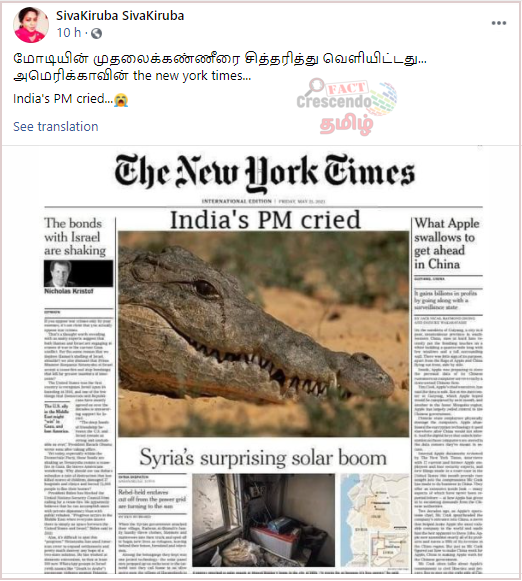Click the 'Rebel-held enclaves' subheading
Image resolution: width=522 pixels, height=581 pixels.
tap(152, 499)
